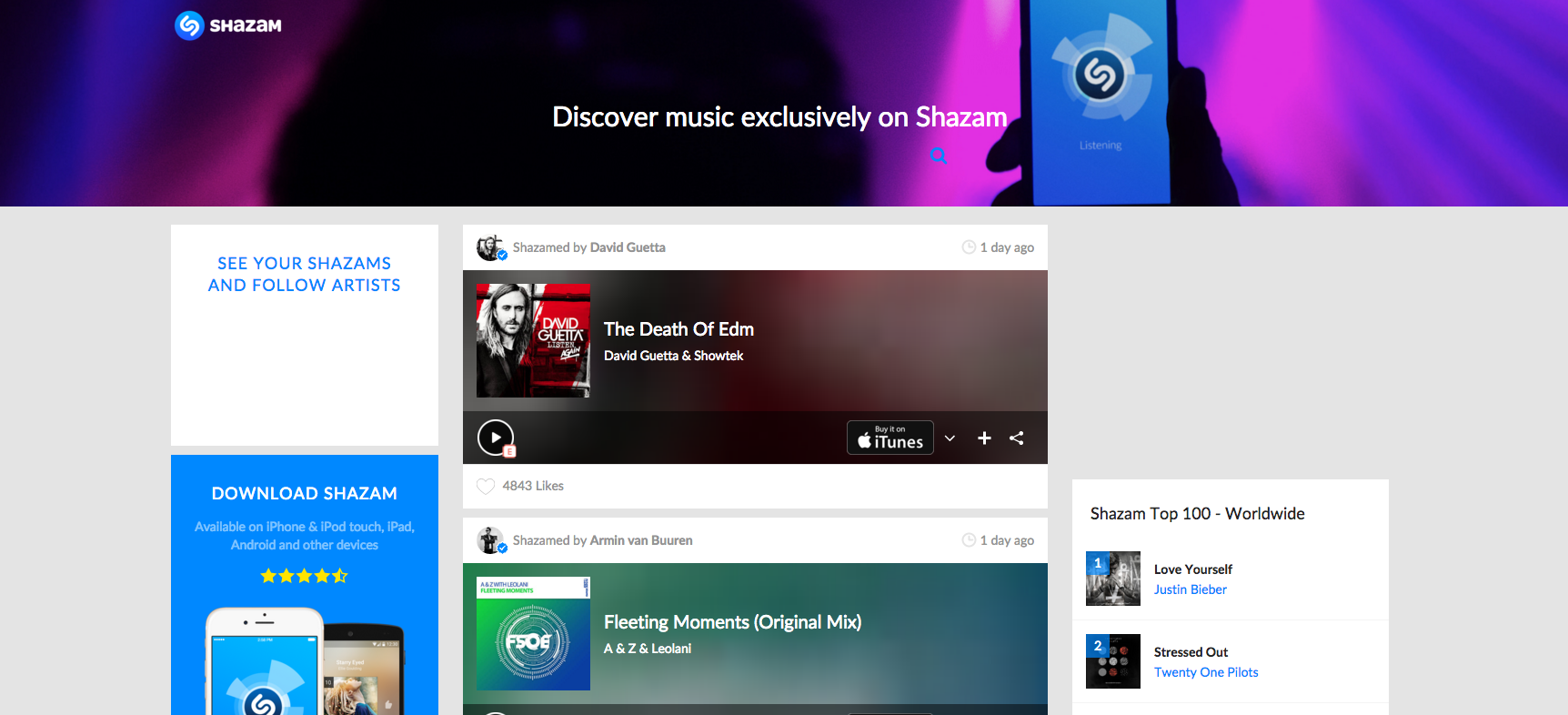
Task: Toggle the heart like on 4843 Likes
Action: point(487,486)
